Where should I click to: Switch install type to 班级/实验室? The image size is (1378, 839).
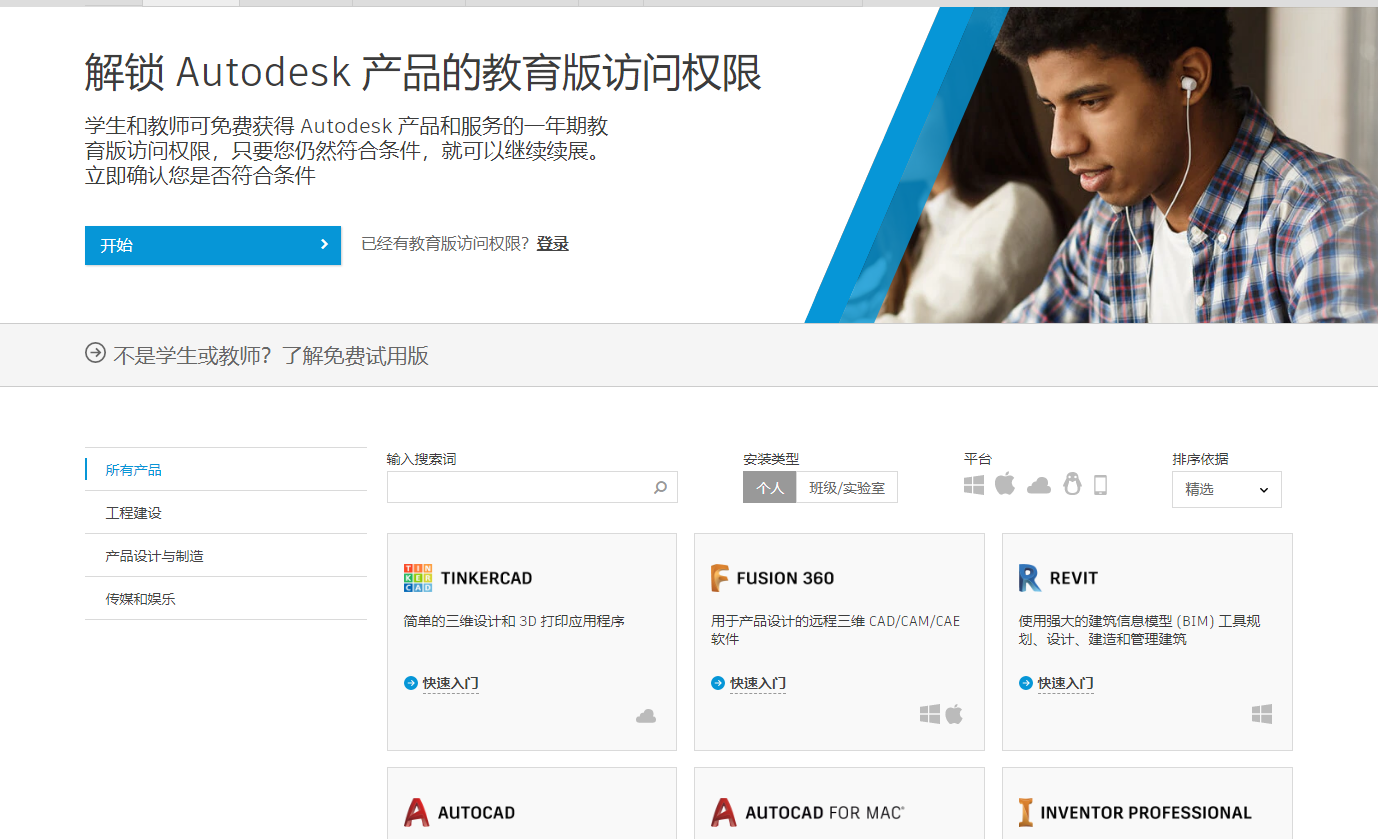tap(846, 488)
